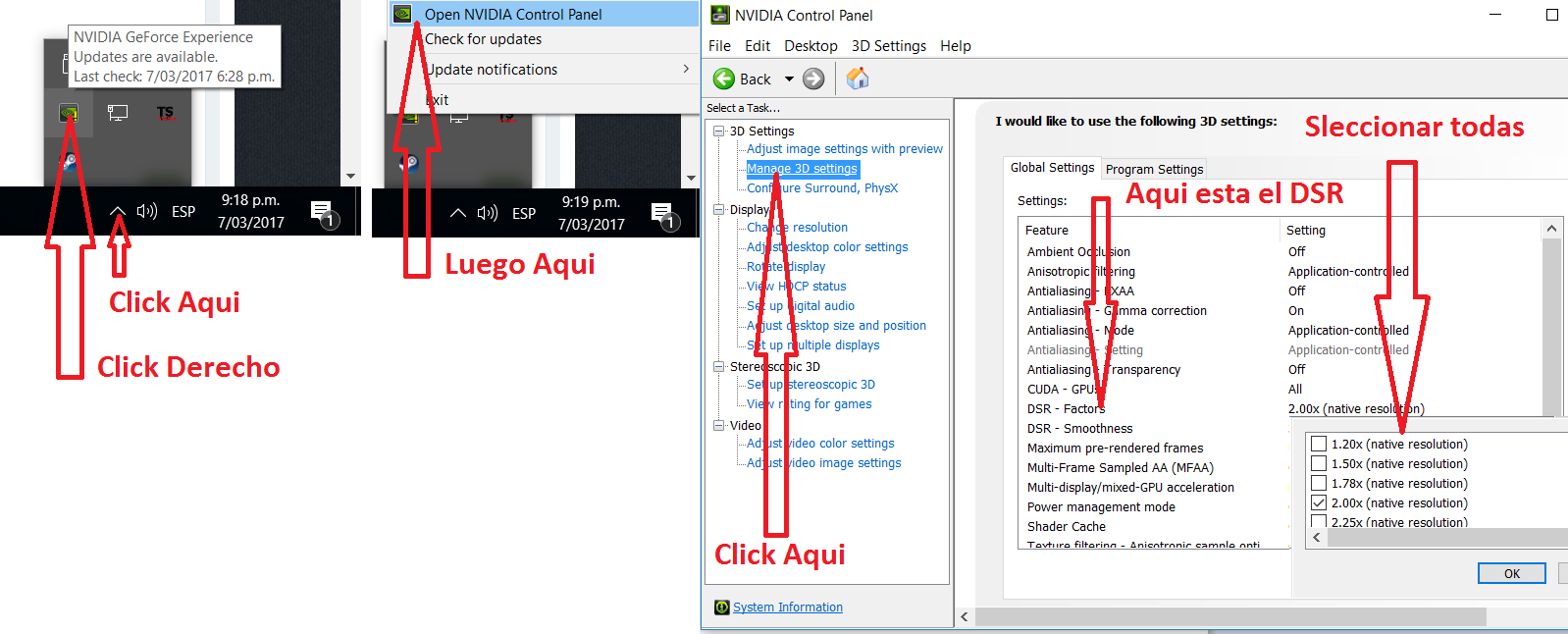This screenshot has width=1568, height=634.
Task: Click the 9:19 p.m. taskbar clock
Action: tap(591, 213)
